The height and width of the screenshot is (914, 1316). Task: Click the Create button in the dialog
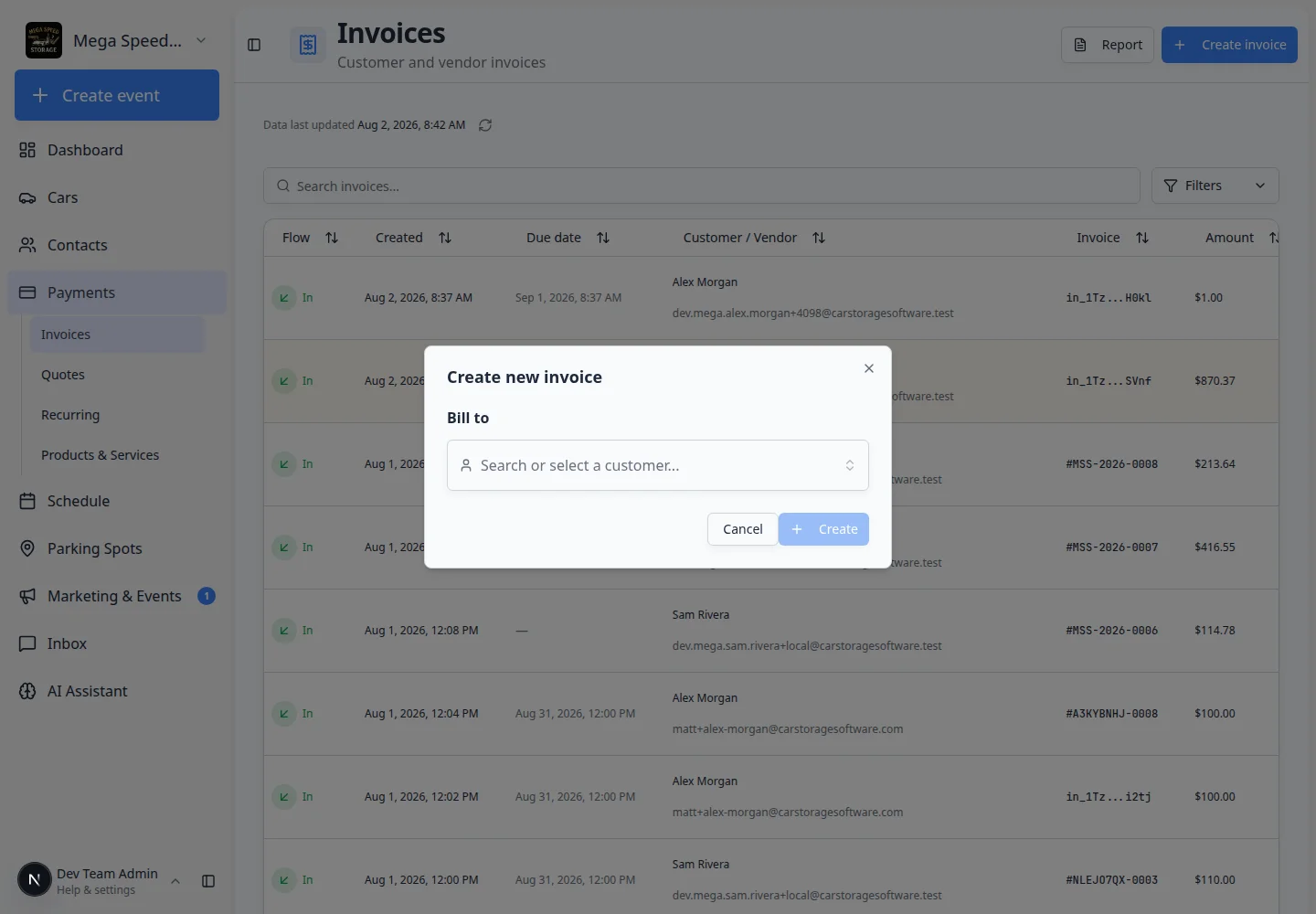point(823,529)
